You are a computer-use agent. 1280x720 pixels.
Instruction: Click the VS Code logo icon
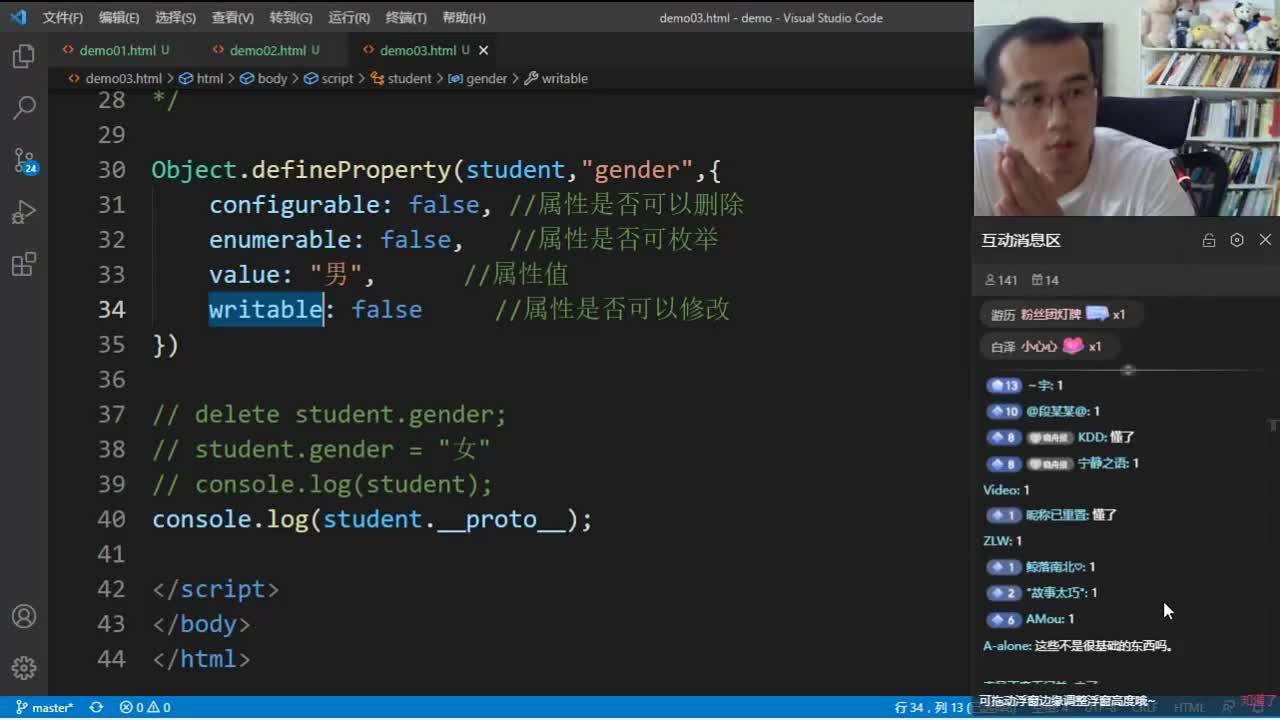(x=18, y=17)
